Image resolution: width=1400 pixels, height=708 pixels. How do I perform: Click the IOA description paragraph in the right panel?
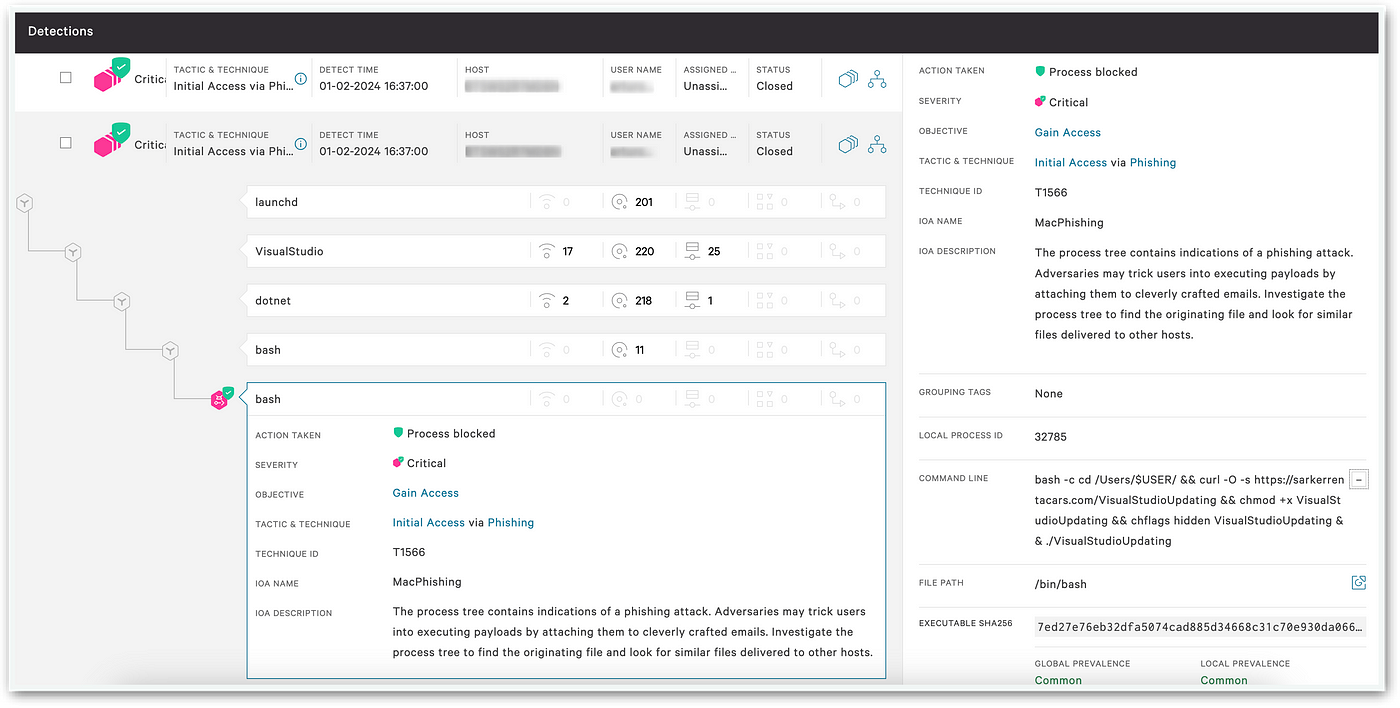pos(1194,294)
